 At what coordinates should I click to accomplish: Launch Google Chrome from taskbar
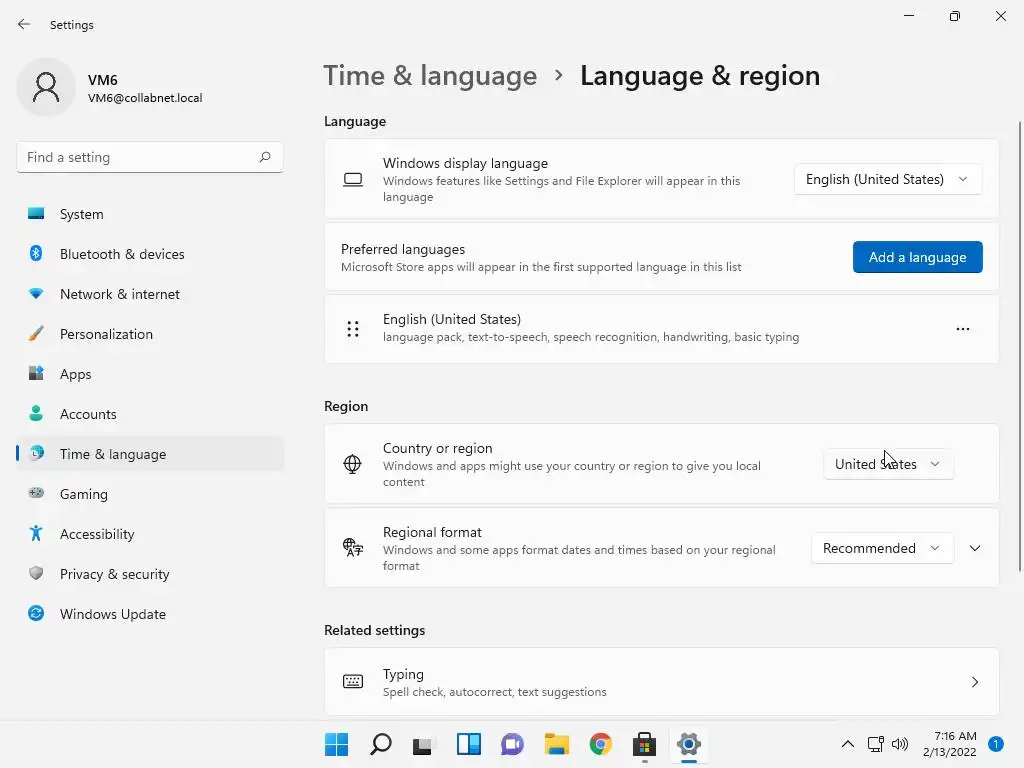click(x=601, y=744)
